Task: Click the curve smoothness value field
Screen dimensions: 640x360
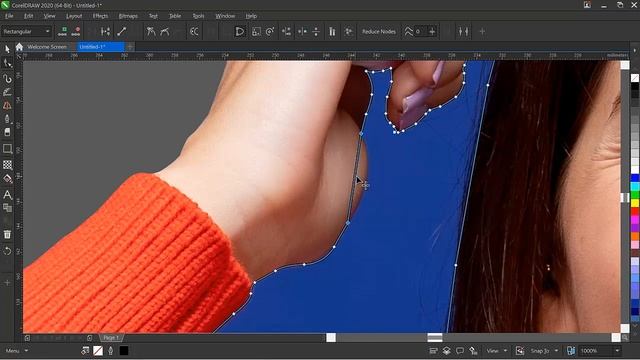Action: coord(420,31)
